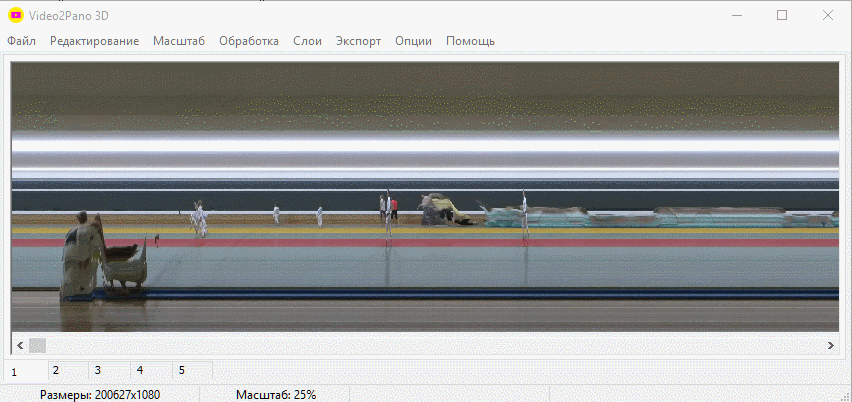Switch to layer tab 2

click(x=68, y=370)
